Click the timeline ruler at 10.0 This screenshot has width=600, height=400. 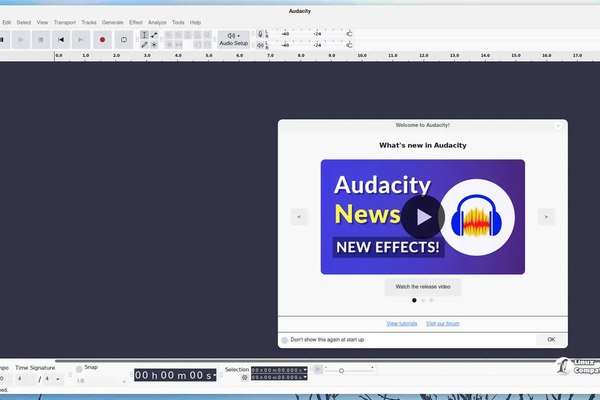point(362,56)
